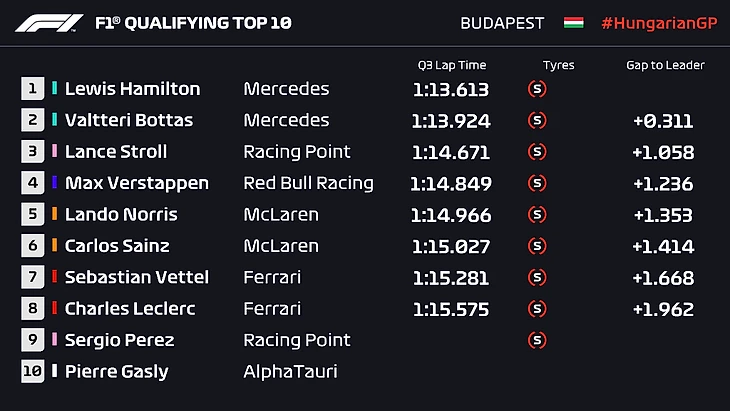The image size is (730, 411).
Task: Click the position 4 number box
Action: [x=32, y=183]
